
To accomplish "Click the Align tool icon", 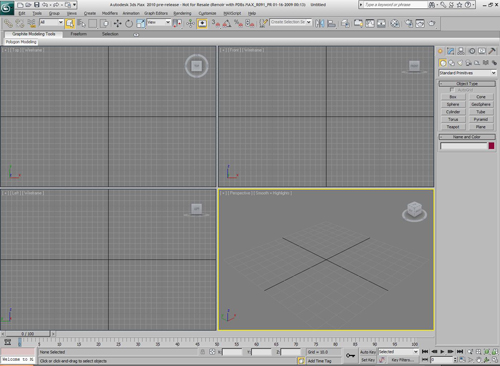I will pyautogui.click(x=331, y=23).
